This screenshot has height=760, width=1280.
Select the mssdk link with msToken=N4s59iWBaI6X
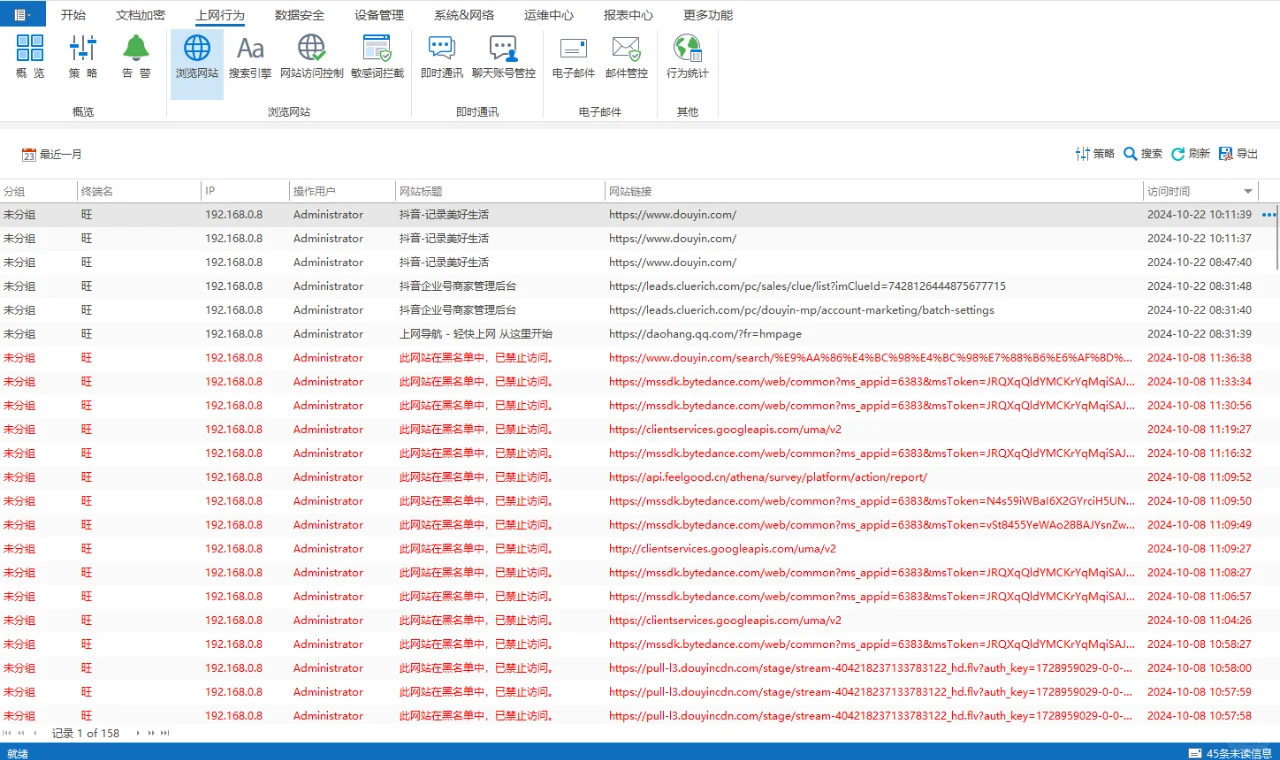pyautogui.click(x=872, y=501)
